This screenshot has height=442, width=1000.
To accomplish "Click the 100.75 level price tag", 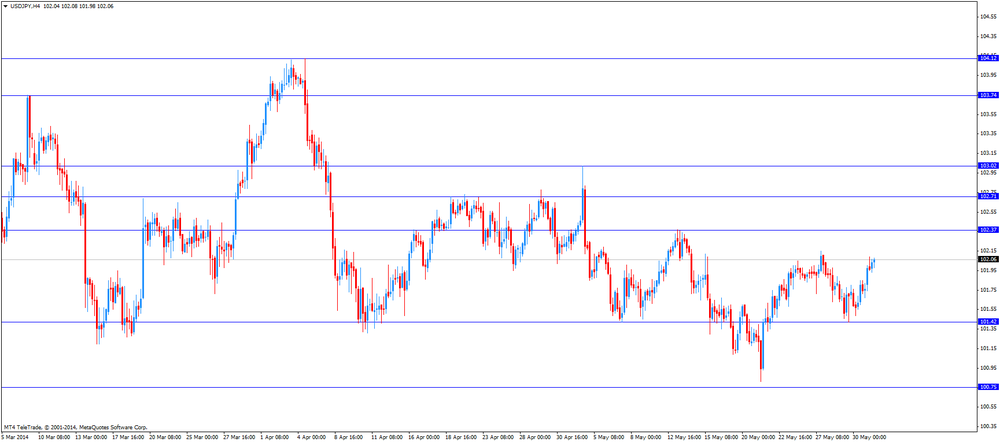I will pyautogui.click(x=988, y=387).
